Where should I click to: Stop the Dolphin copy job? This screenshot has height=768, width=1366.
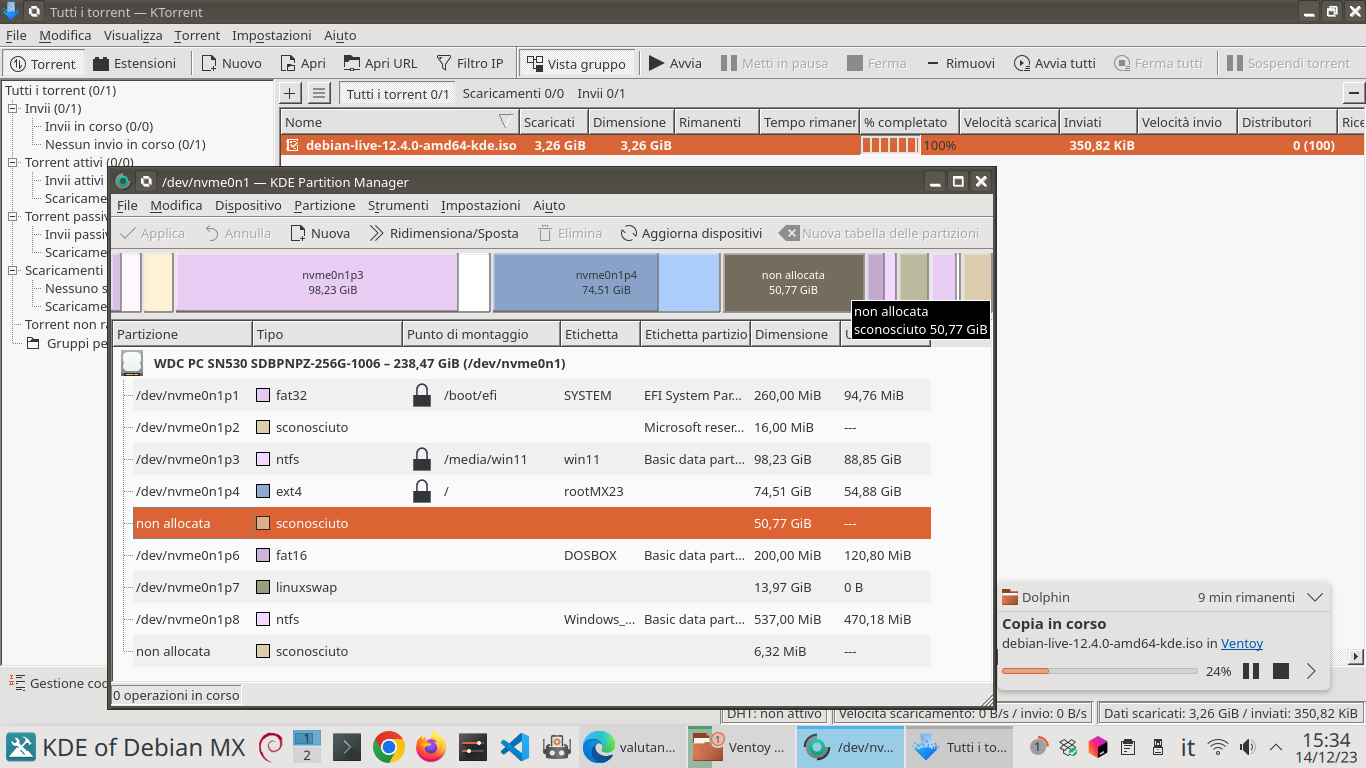[x=1281, y=671]
